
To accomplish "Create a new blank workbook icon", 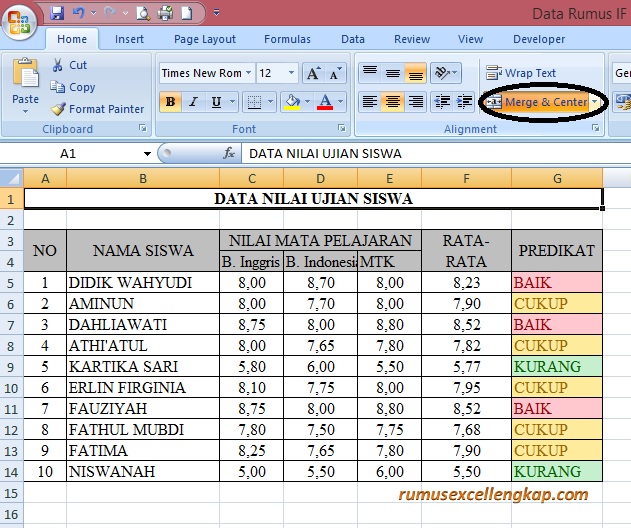I will (186, 13).
